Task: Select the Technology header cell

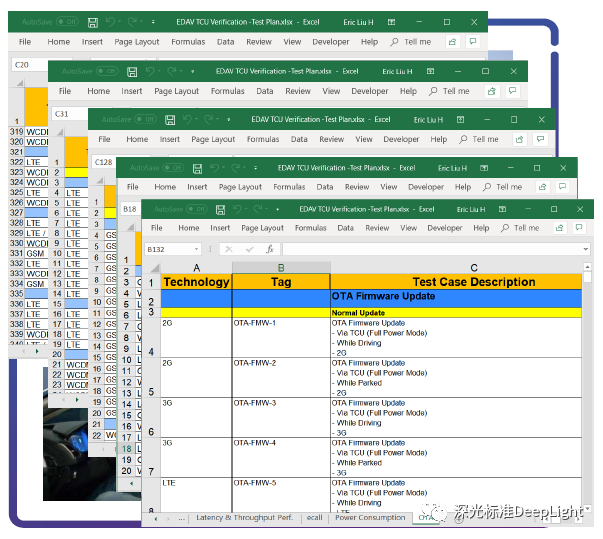Action: [x=197, y=282]
